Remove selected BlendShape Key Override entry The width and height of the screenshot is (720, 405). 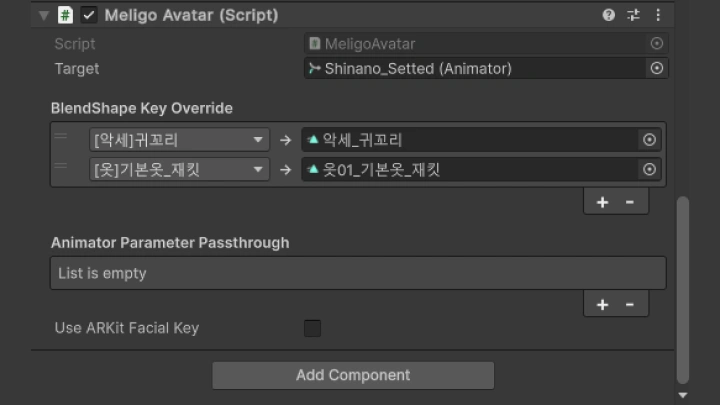point(630,202)
